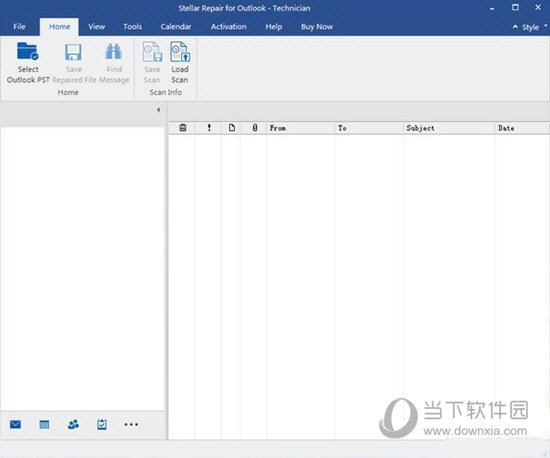Collapse the left folder pane arrow
550x458 pixels.
point(159,110)
